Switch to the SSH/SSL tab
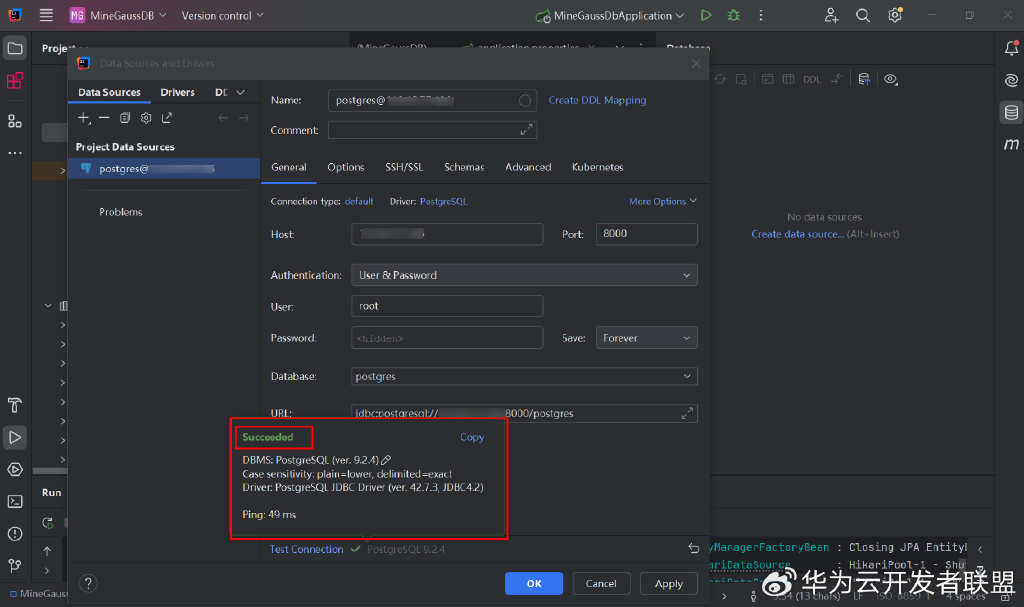The image size is (1024, 607). (x=404, y=167)
